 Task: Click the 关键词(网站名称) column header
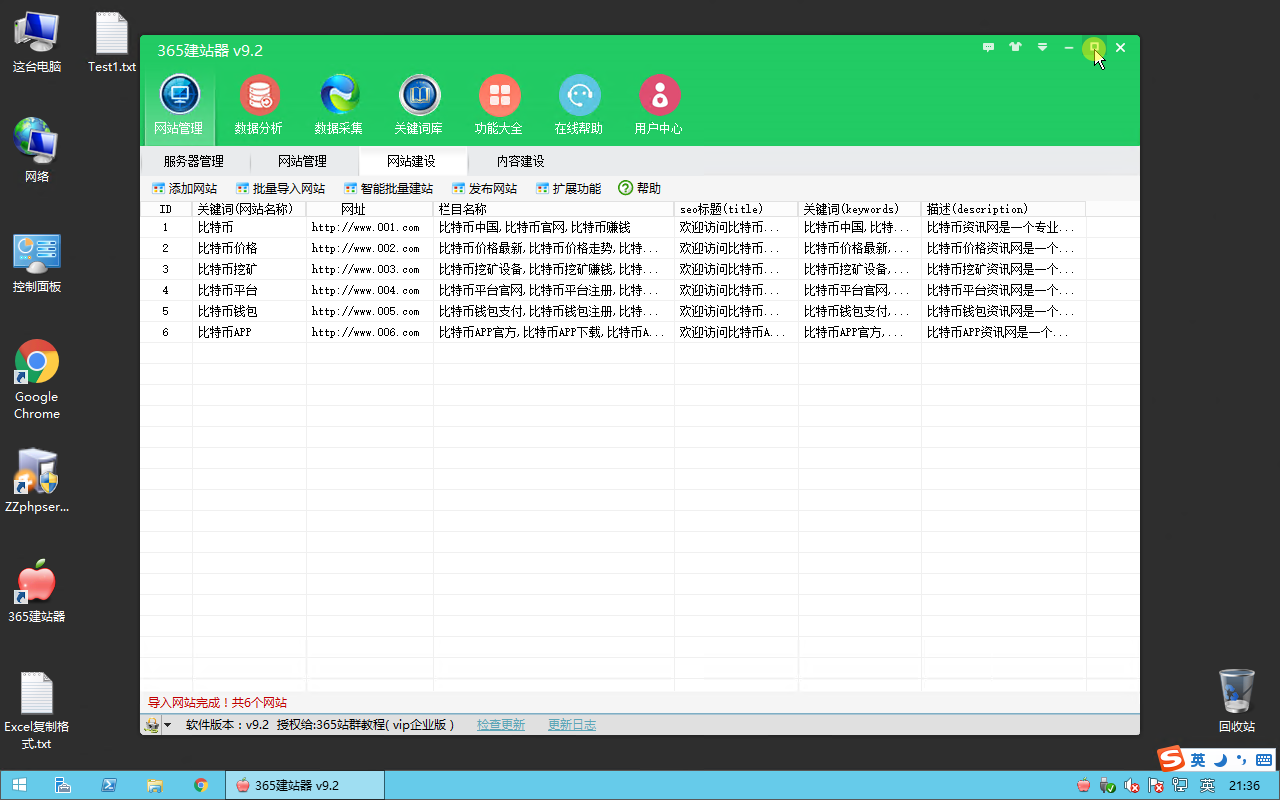click(x=249, y=209)
